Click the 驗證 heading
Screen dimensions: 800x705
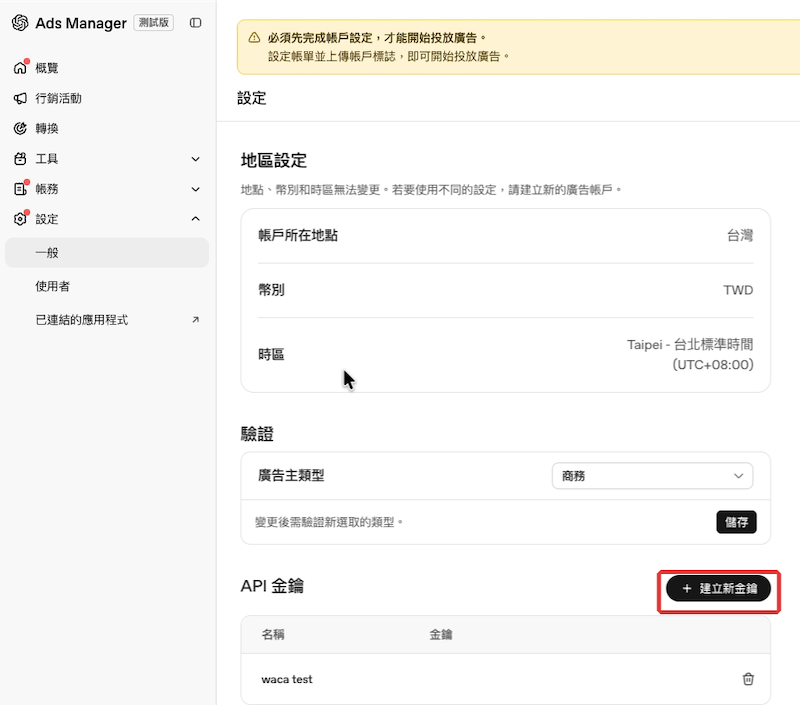(x=257, y=434)
